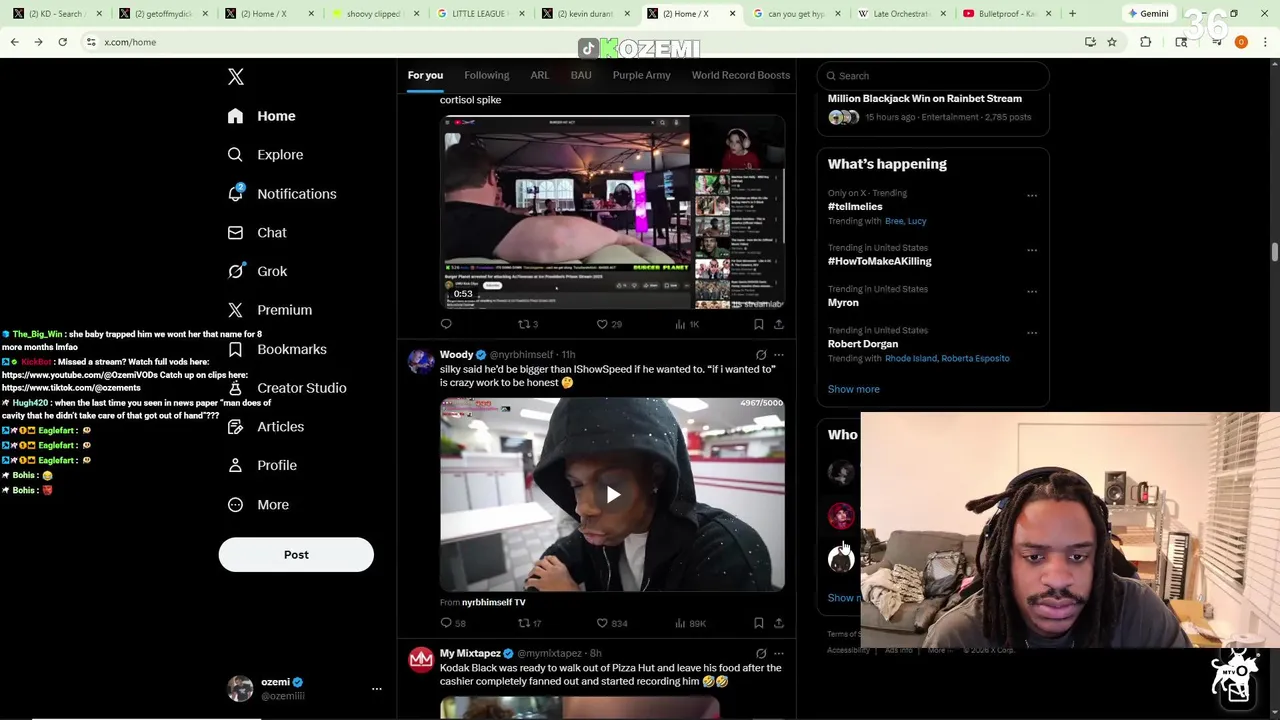Bookmark page with star icon
Viewport: 1280px width, 720px height.
pos(1111,42)
